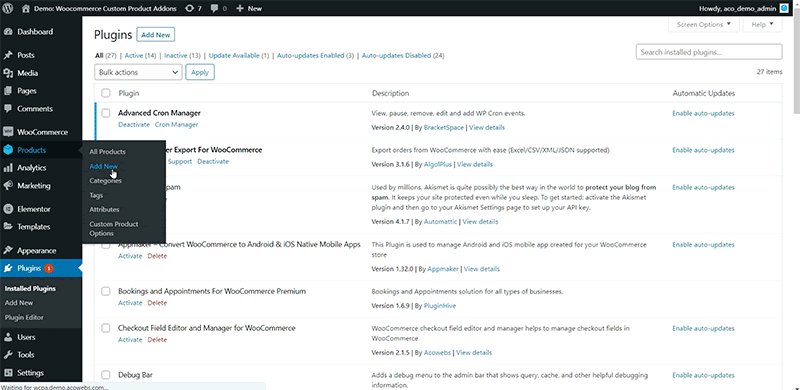Enable auto-updates for Debug Bar

[703, 376]
